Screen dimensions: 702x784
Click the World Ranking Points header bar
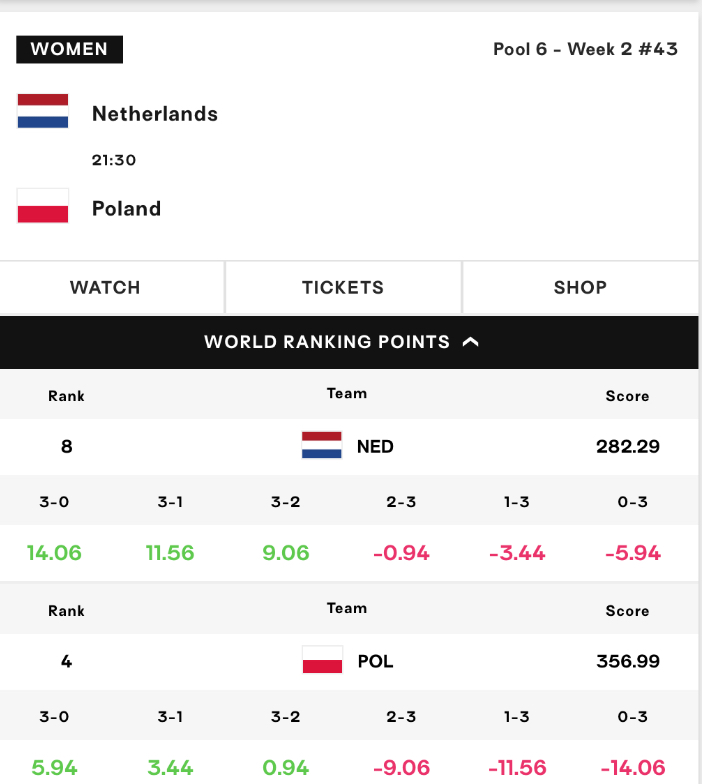[x=349, y=342]
